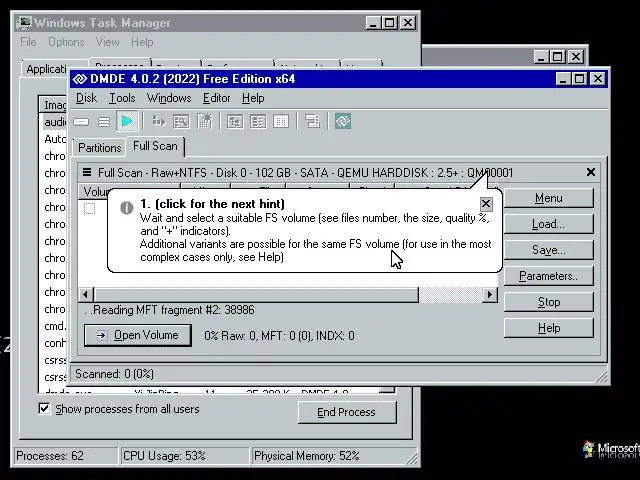Viewport: 640px width, 480px height.
Task: Close the Full Scan panel with its X
Action: [591, 172]
